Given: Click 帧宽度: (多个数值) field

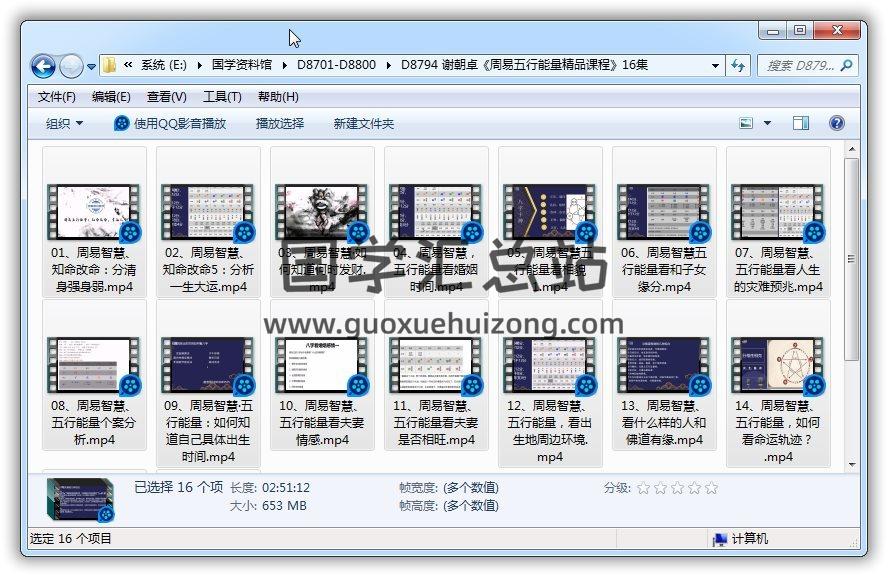Looking at the screenshot, I should pyautogui.click(x=449, y=488).
